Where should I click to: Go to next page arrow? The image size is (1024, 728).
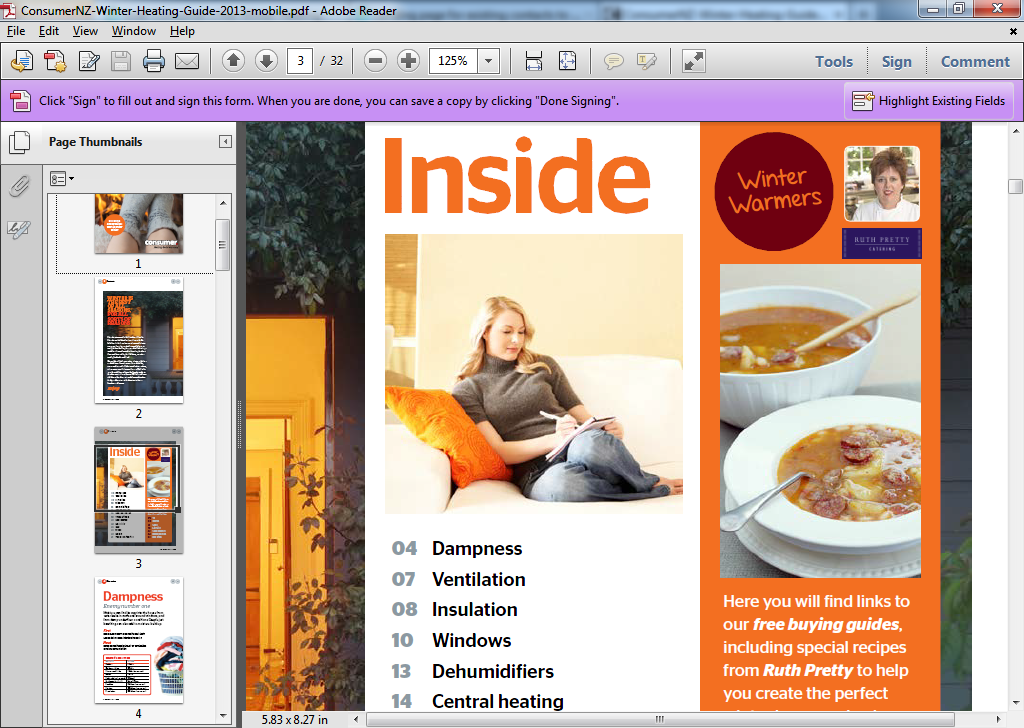[x=266, y=61]
